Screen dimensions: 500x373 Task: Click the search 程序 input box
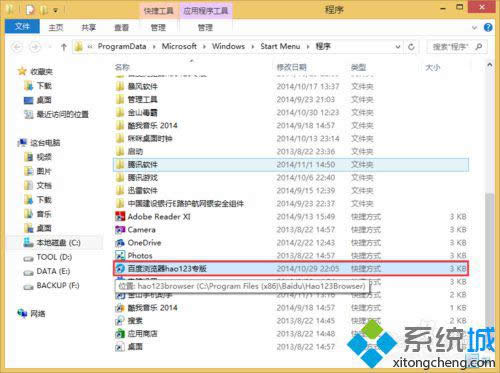(x=457, y=47)
